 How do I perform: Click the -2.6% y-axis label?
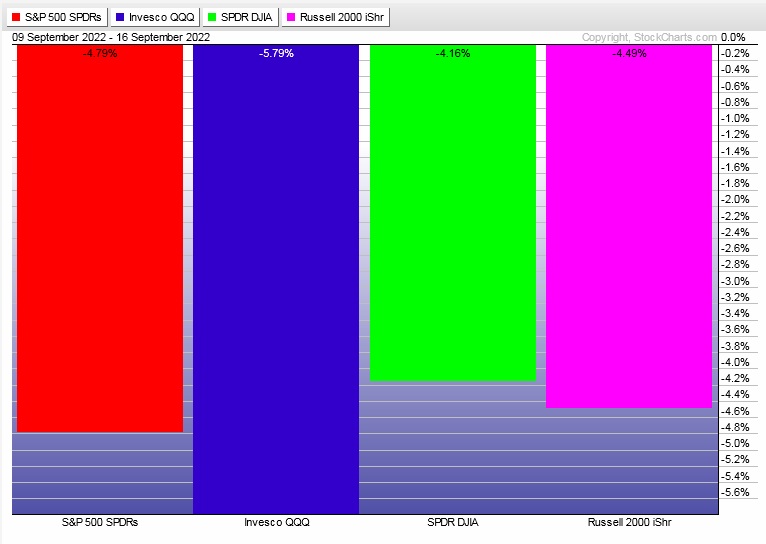[x=735, y=248]
